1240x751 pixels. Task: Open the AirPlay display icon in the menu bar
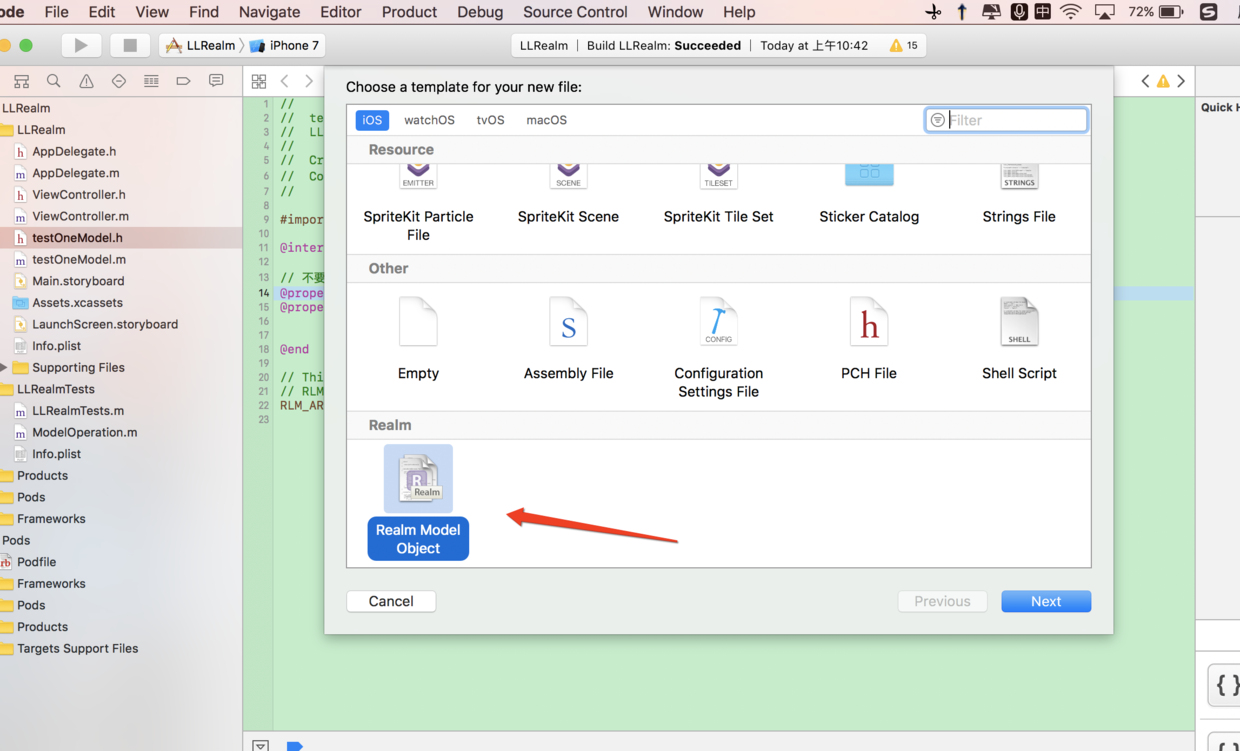(1105, 12)
